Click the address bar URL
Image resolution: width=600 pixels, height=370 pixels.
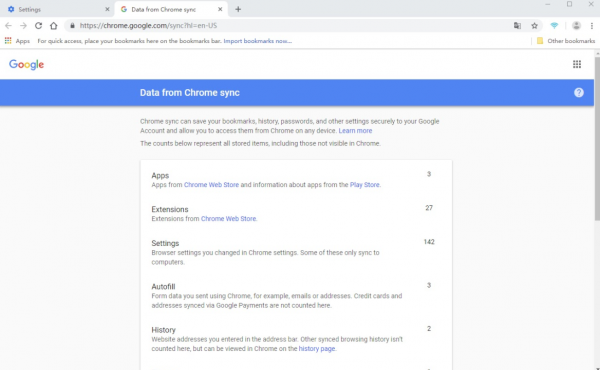[148, 26]
